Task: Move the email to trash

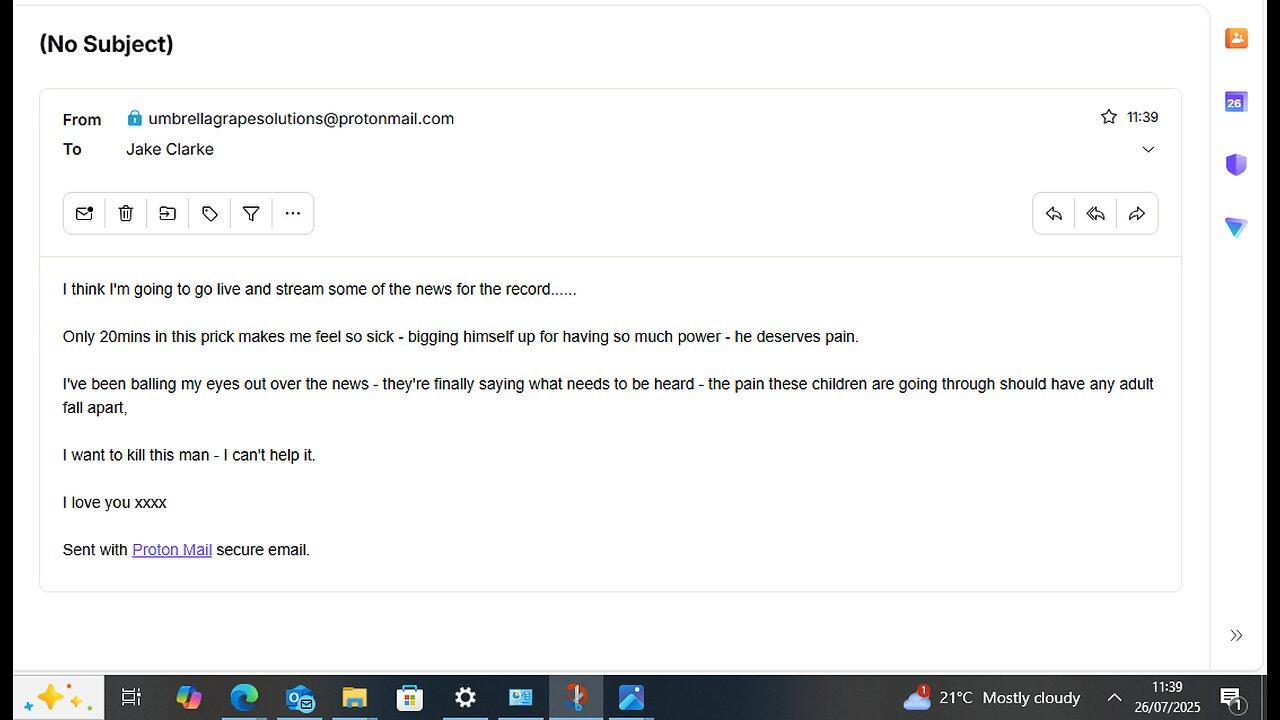Action: 126,213
